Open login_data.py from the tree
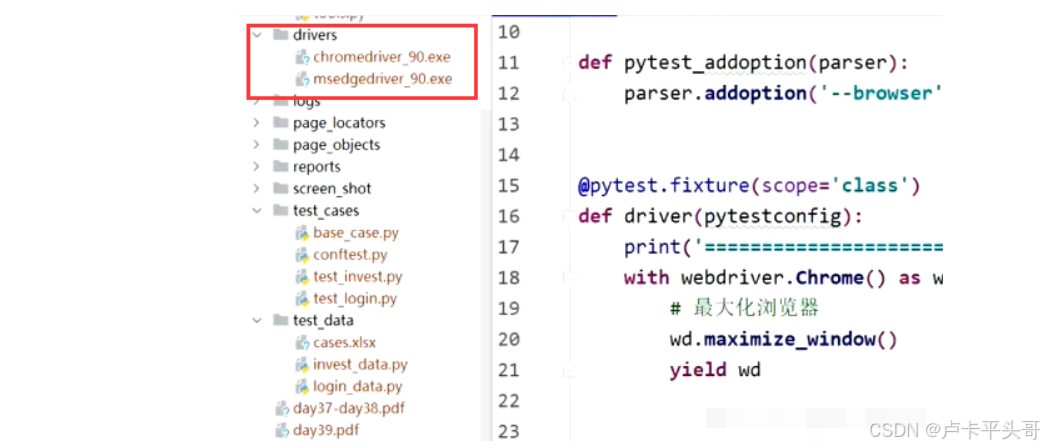1044x448 pixels. (358, 387)
